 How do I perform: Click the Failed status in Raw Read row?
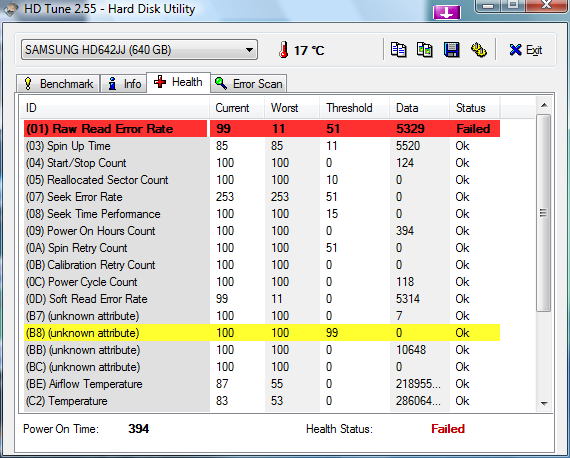tap(473, 129)
